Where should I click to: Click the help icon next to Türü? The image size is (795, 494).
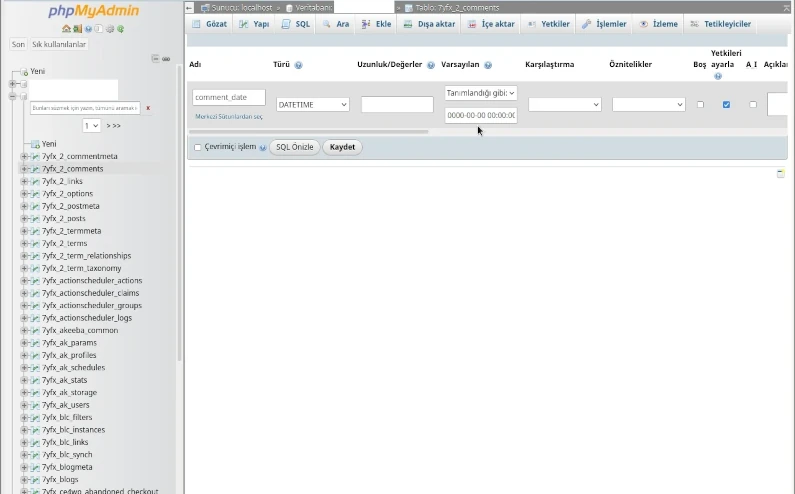(298, 65)
